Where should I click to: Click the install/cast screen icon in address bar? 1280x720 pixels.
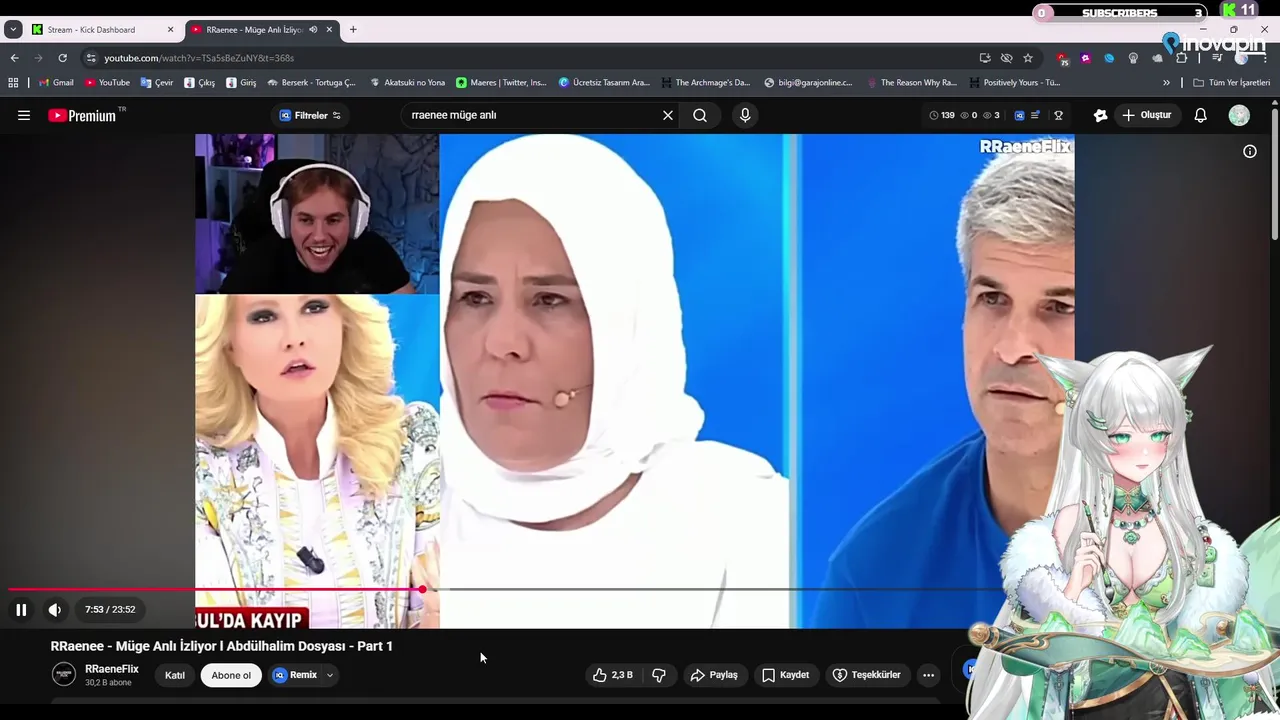[x=985, y=58]
